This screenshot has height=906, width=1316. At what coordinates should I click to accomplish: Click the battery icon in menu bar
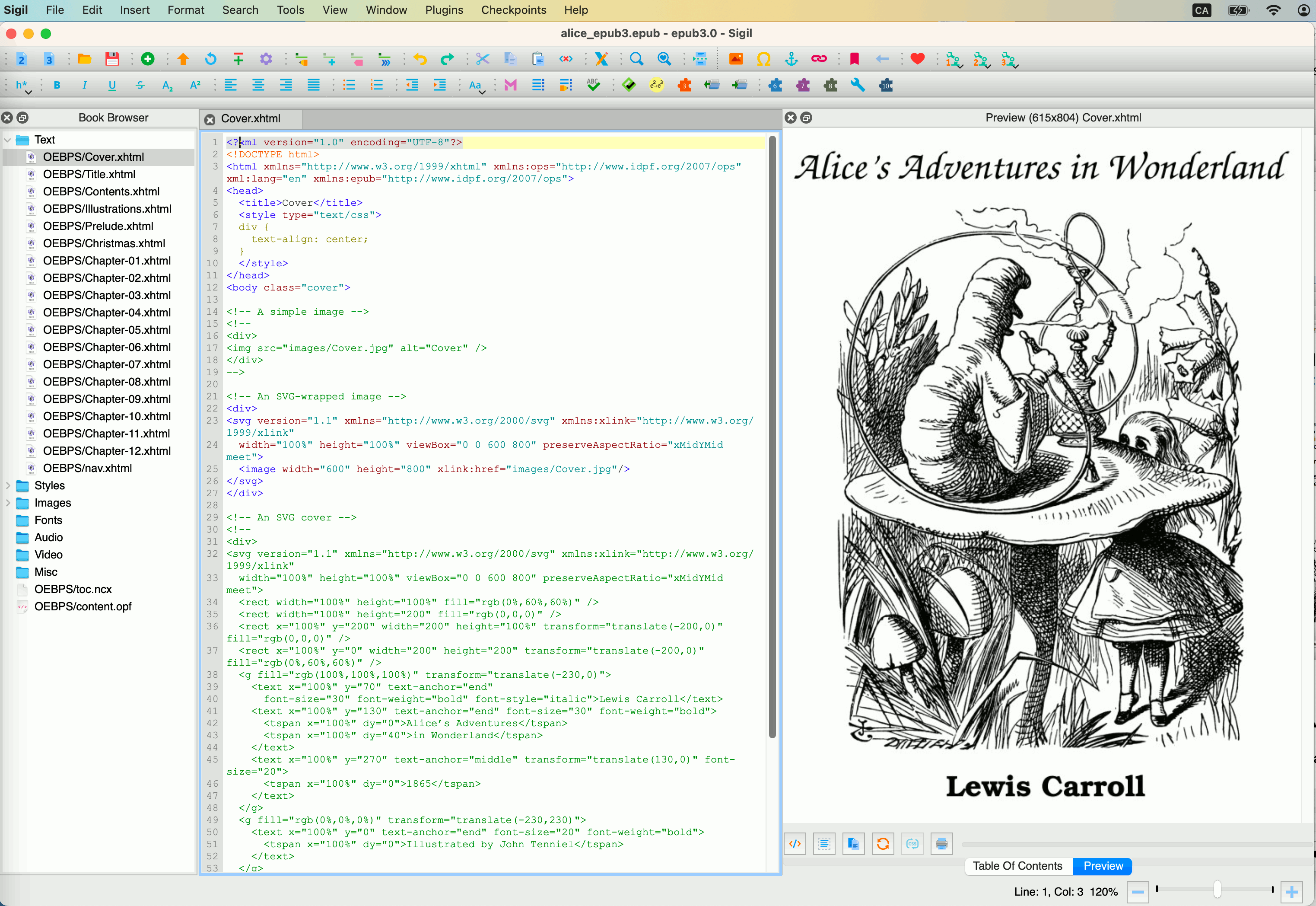(x=1238, y=10)
